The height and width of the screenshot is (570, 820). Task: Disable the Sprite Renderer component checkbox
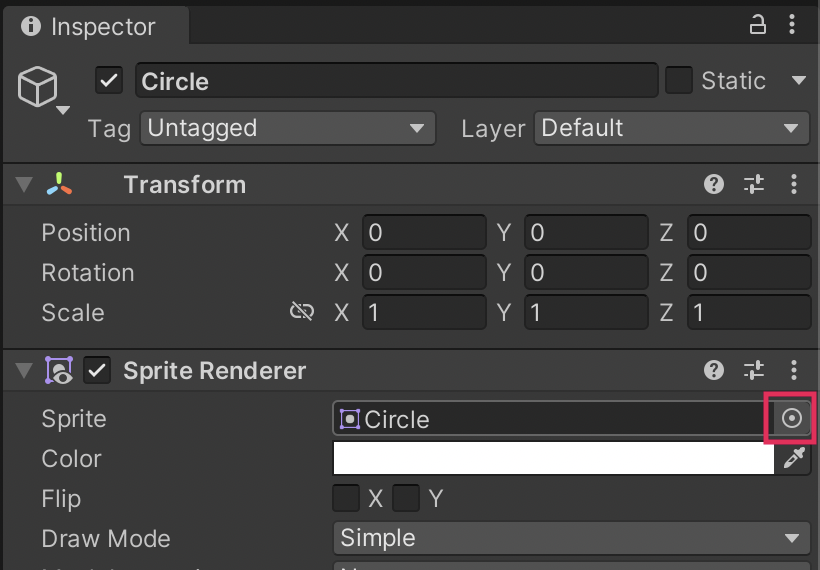coord(97,371)
